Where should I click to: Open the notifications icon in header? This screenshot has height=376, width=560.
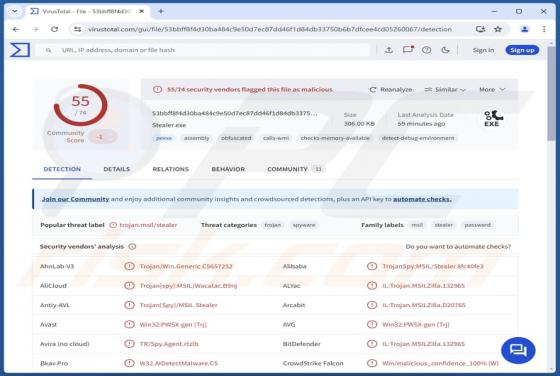coord(408,50)
